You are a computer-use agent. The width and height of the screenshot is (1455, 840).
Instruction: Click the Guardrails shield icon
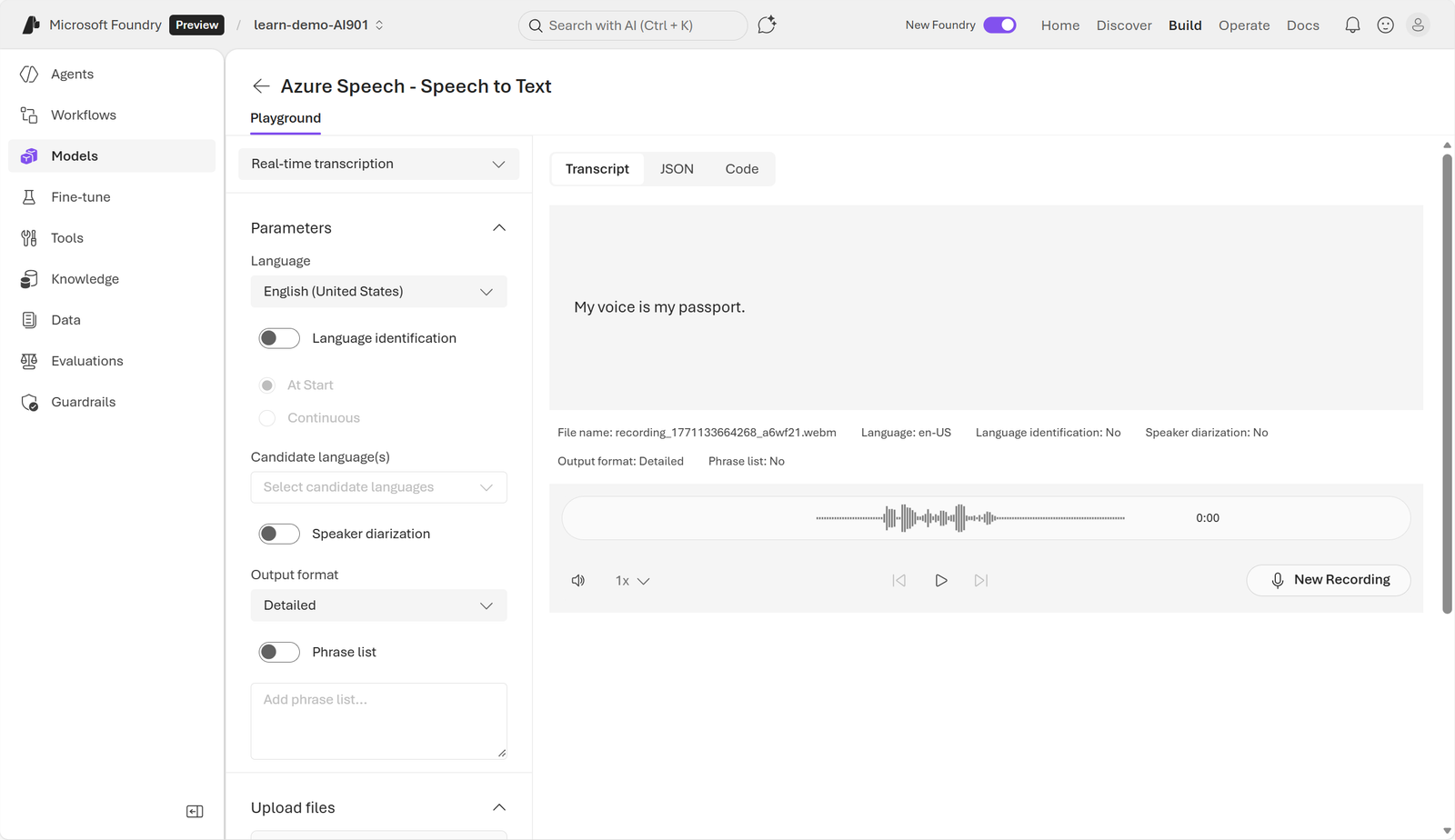(29, 401)
